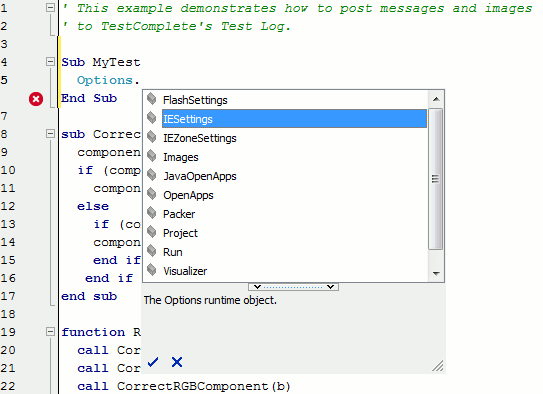Click the completion list scroll up arrow

(436, 99)
